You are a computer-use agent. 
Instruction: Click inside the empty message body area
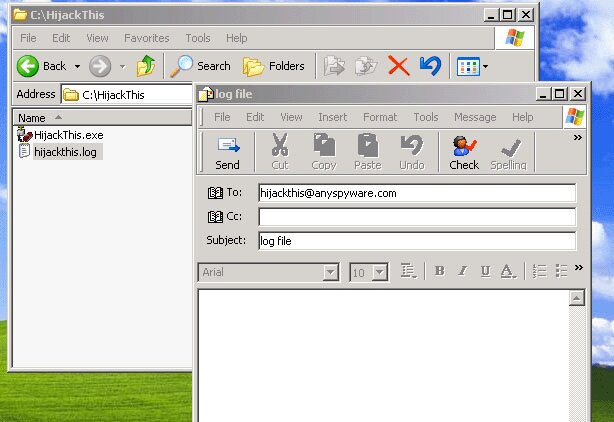(x=384, y=355)
